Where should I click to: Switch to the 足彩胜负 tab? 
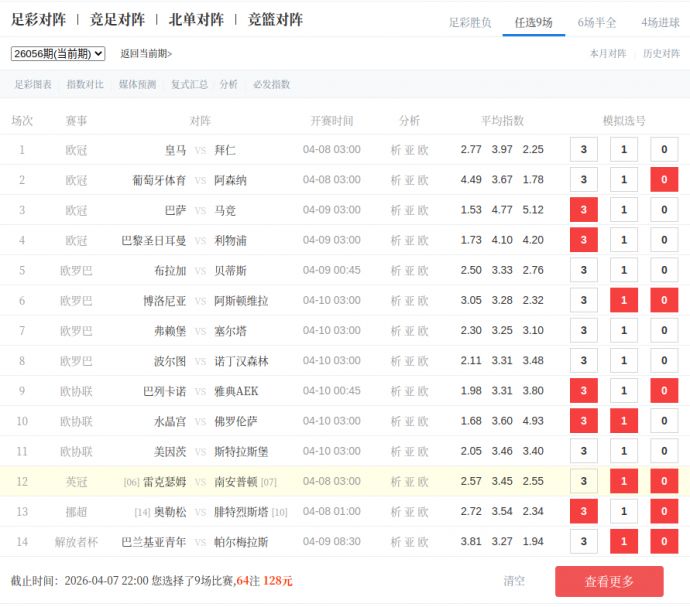click(469, 22)
